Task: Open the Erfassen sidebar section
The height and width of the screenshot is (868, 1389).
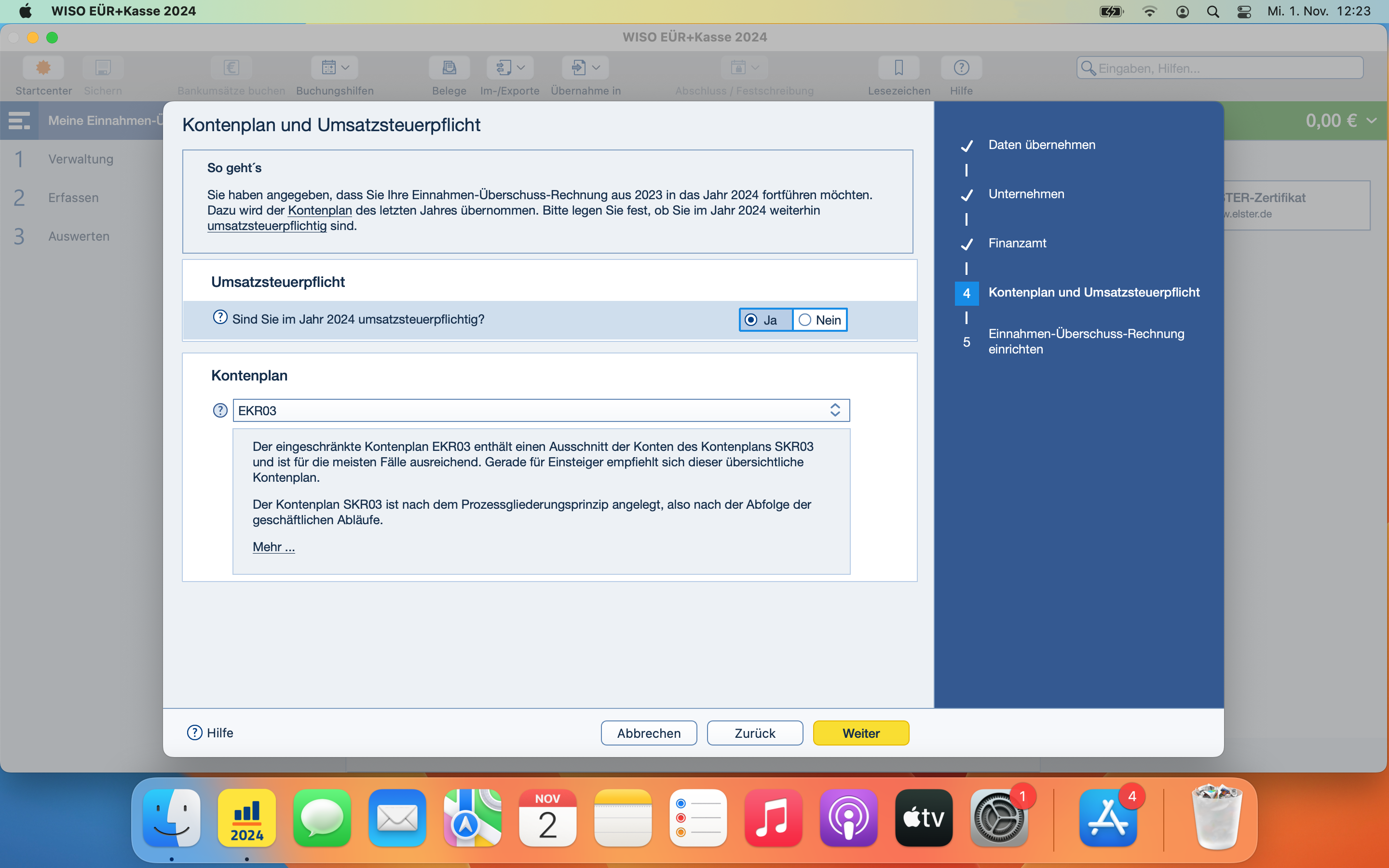Action: (73, 198)
